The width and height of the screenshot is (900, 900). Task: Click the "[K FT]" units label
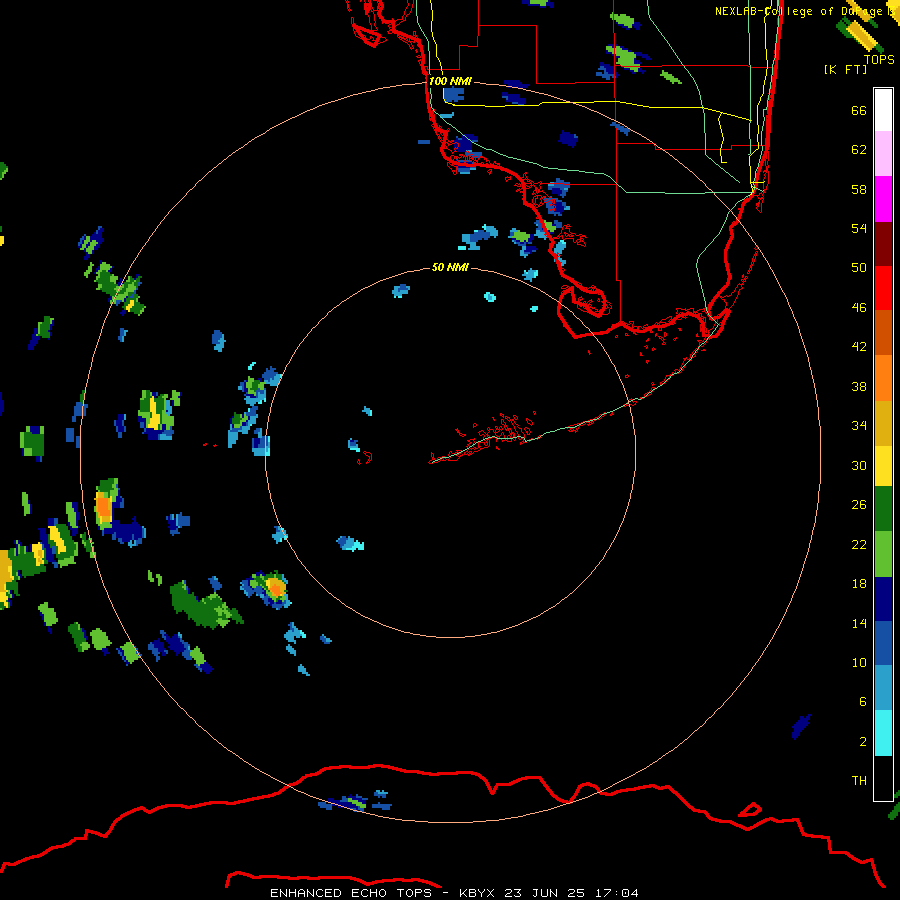(x=845, y=69)
